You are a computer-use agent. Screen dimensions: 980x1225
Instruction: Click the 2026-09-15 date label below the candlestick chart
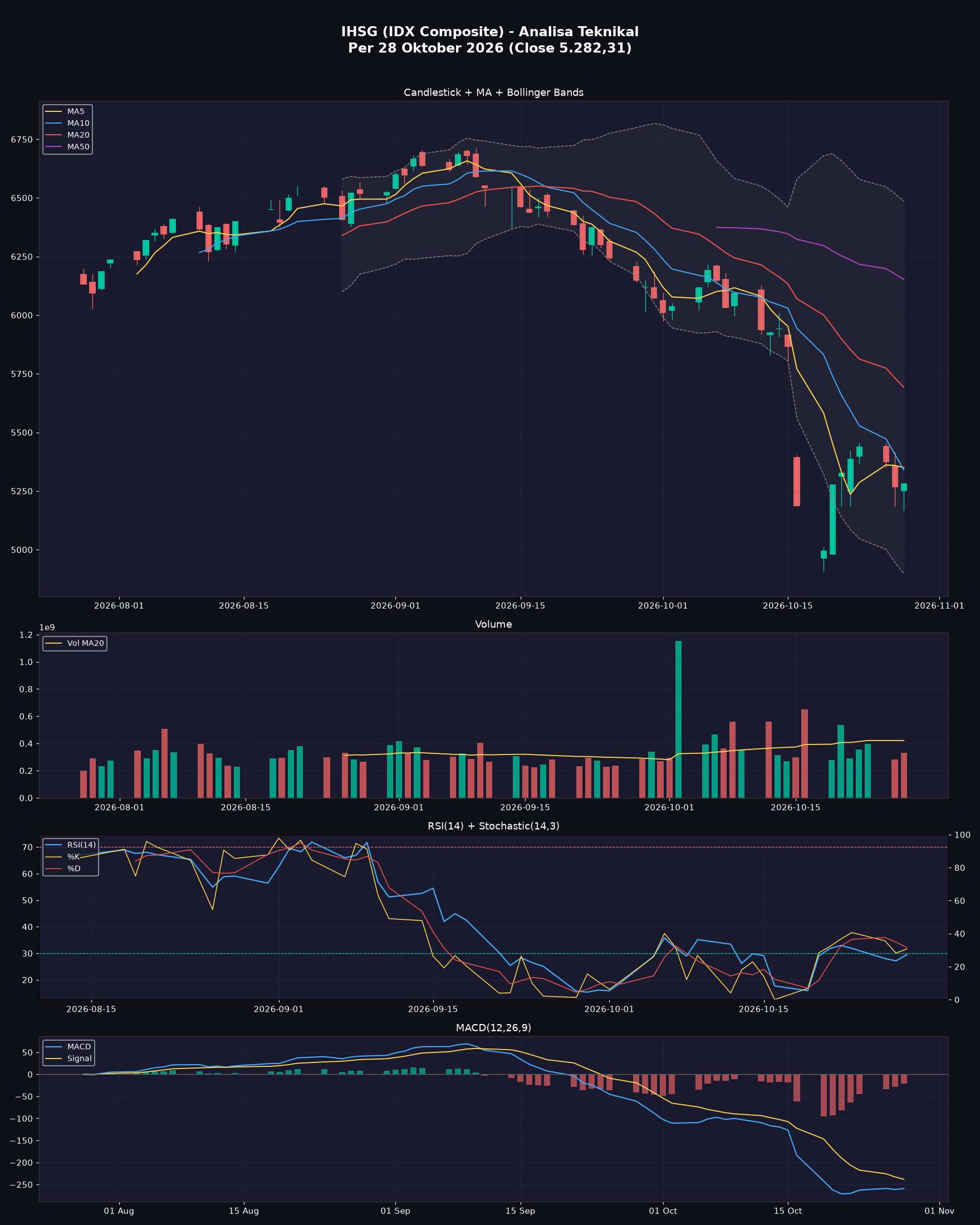tap(520, 606)
